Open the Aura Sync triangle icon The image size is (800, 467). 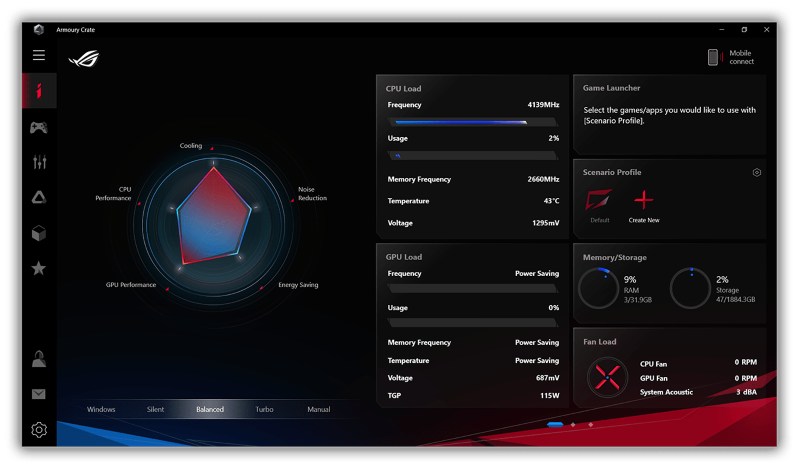pos(39,198)
